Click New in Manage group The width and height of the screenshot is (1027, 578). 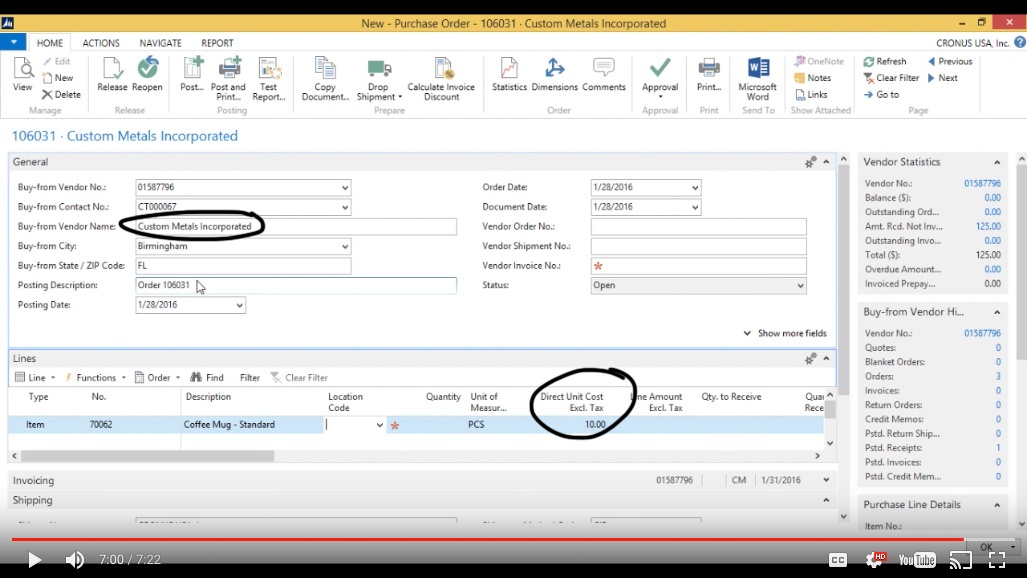(x=58, y=77)
